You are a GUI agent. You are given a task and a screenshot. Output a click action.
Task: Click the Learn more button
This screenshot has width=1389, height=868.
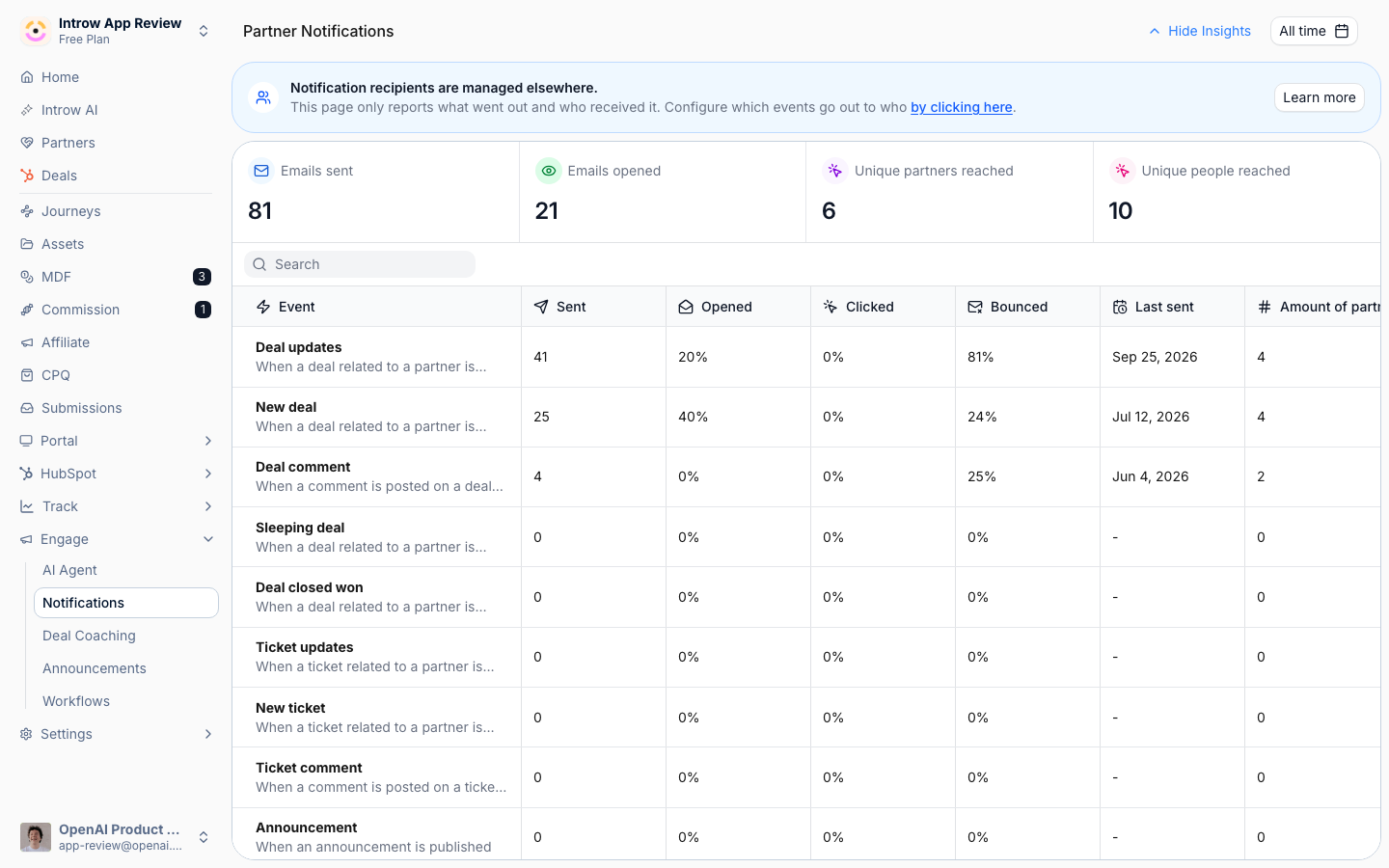click(1319, 97)
